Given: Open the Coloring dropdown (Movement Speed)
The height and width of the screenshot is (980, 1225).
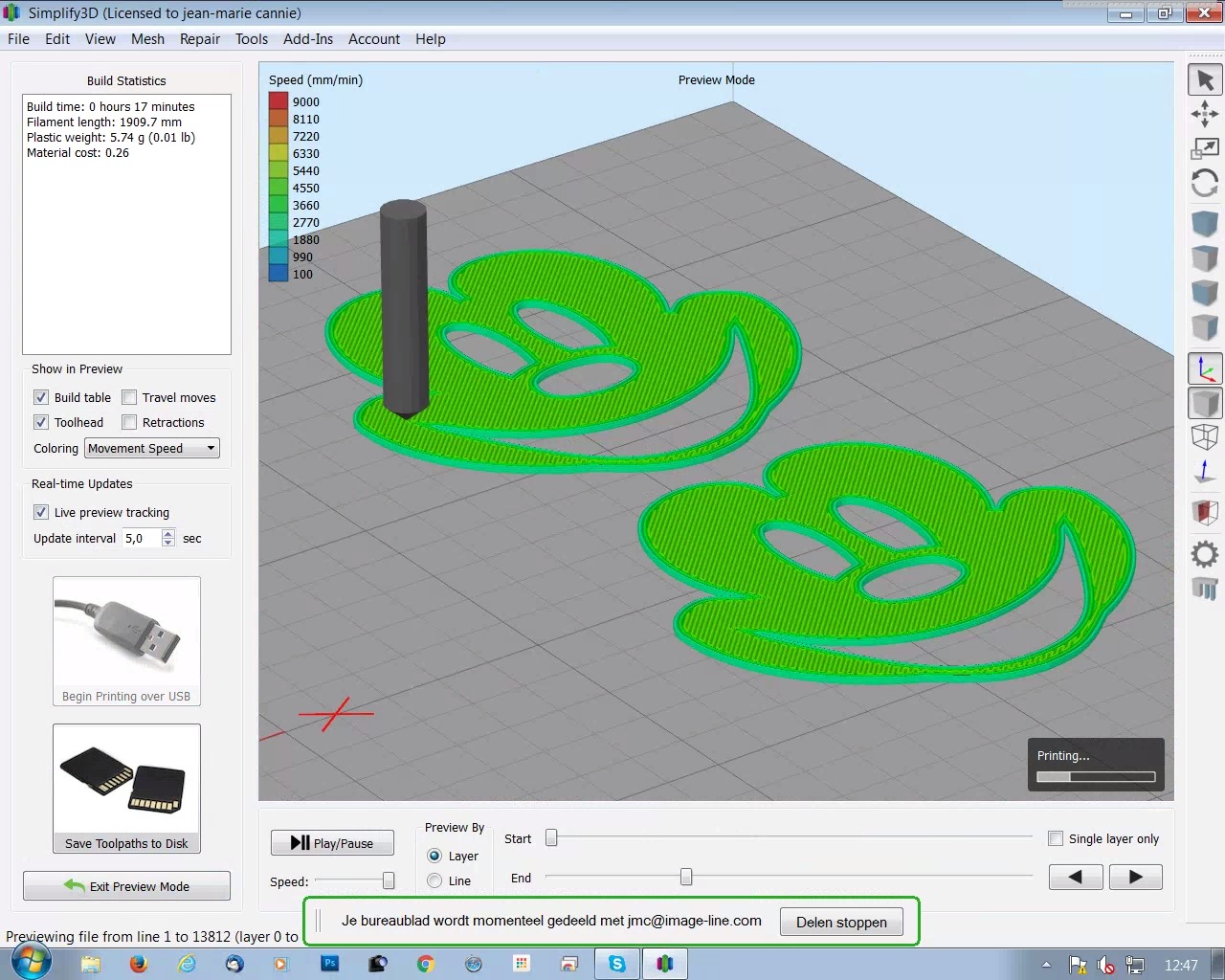Looking at the screenshot, I should point(152,448).
